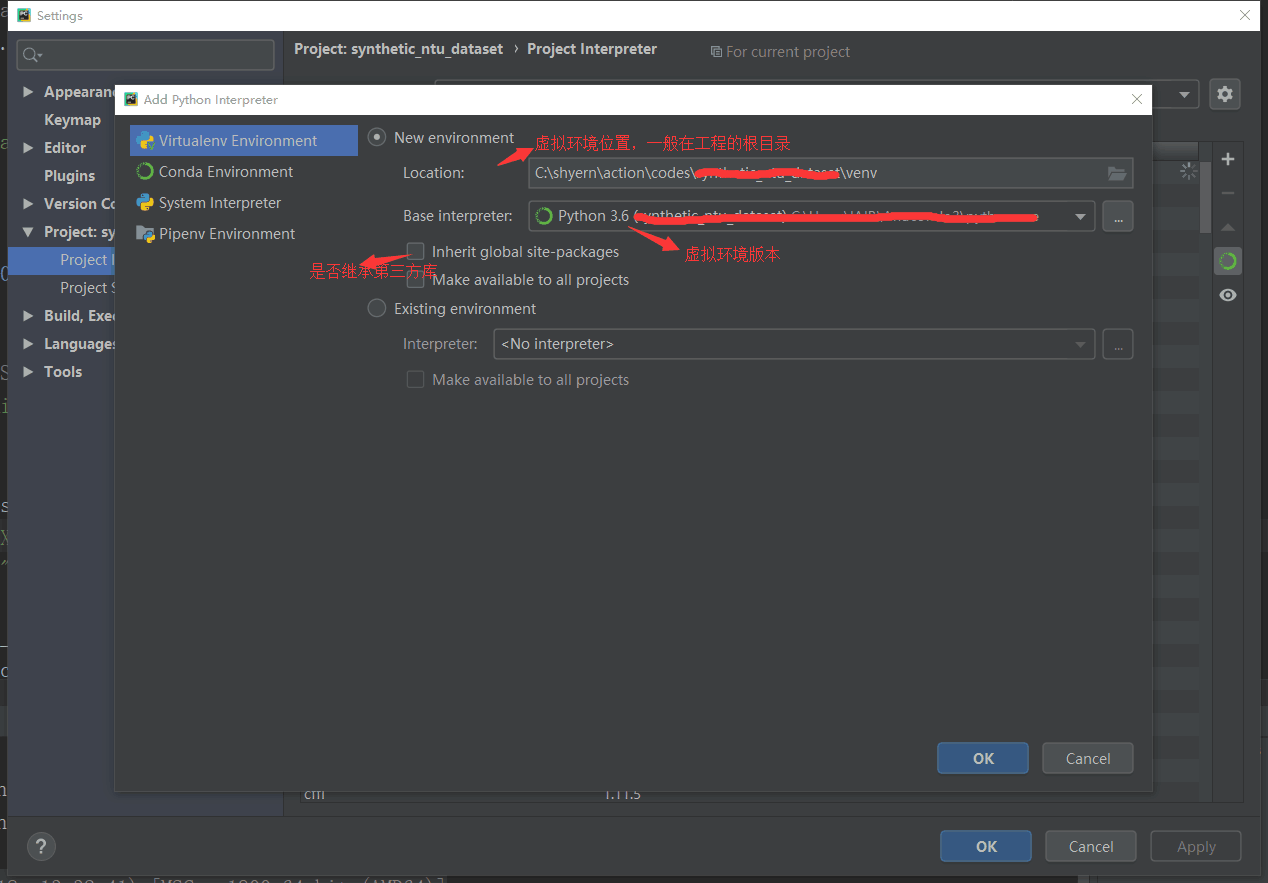1268x883 pixels.
Task: Enable Make available to all projects under New environment
Action: [x=415, y=280]
